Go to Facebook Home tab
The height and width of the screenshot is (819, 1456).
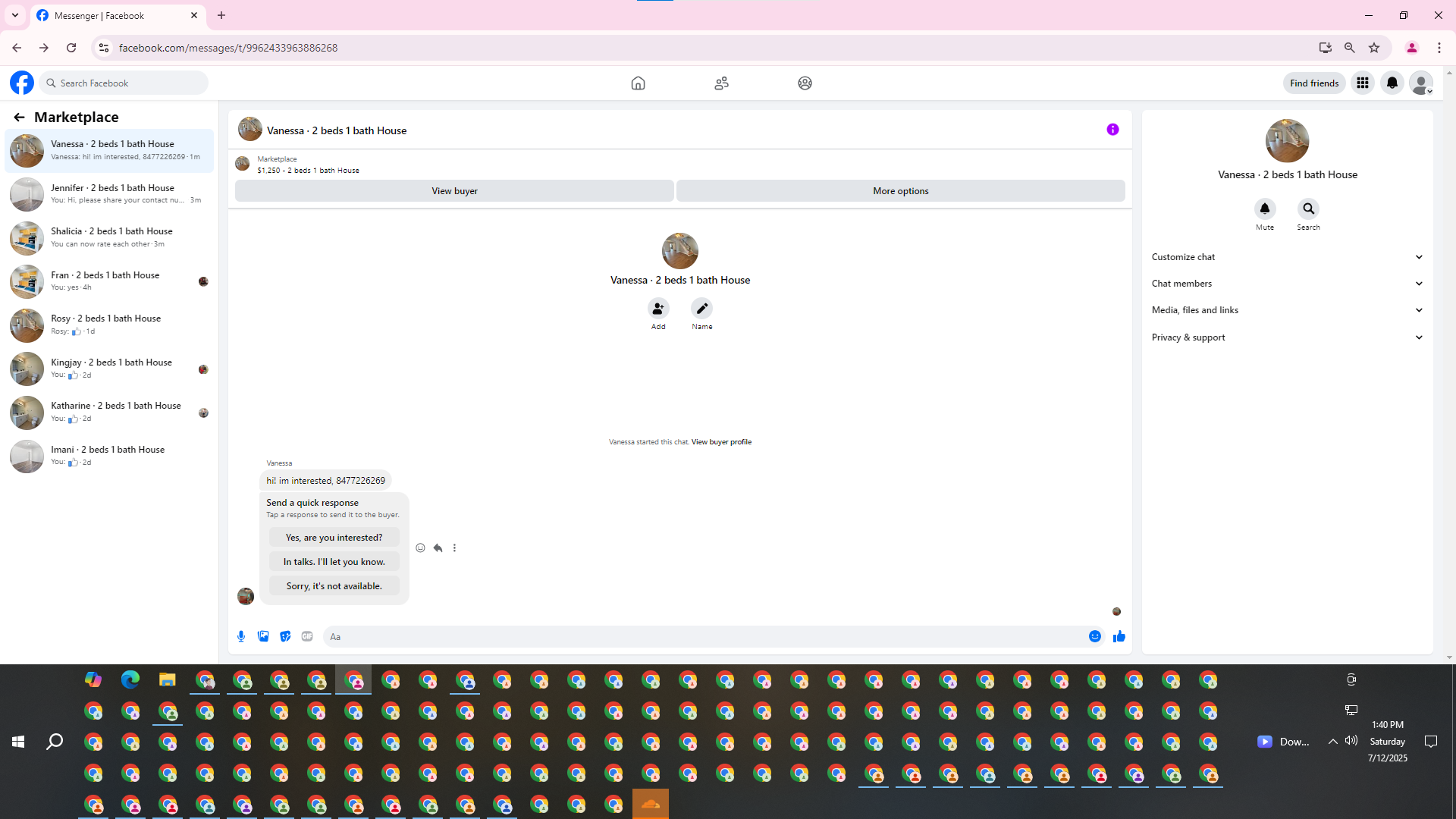[638, 83]
